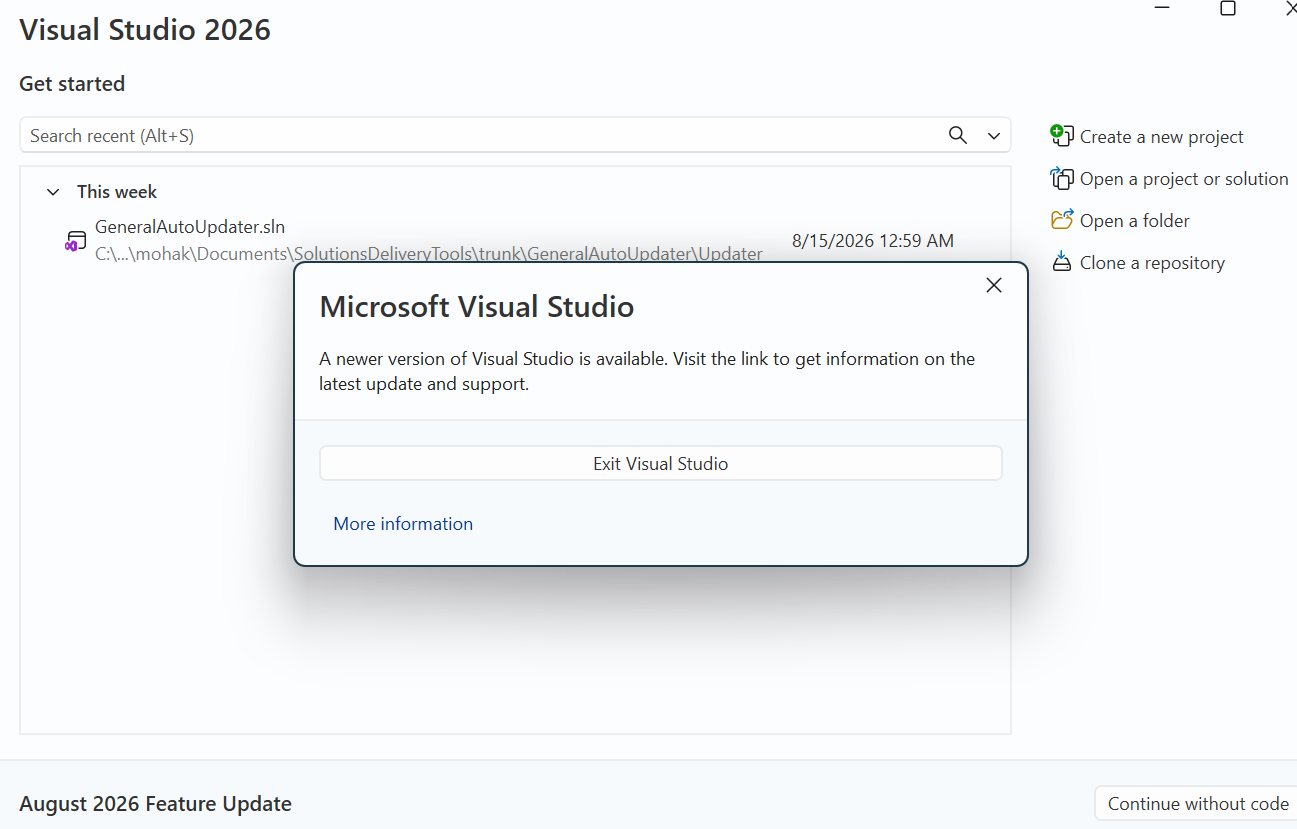Maximize the Visual Studio 2026 window
This screenshot has height=829, width=1297.
pyautogui.click(x=1228, y=8)
